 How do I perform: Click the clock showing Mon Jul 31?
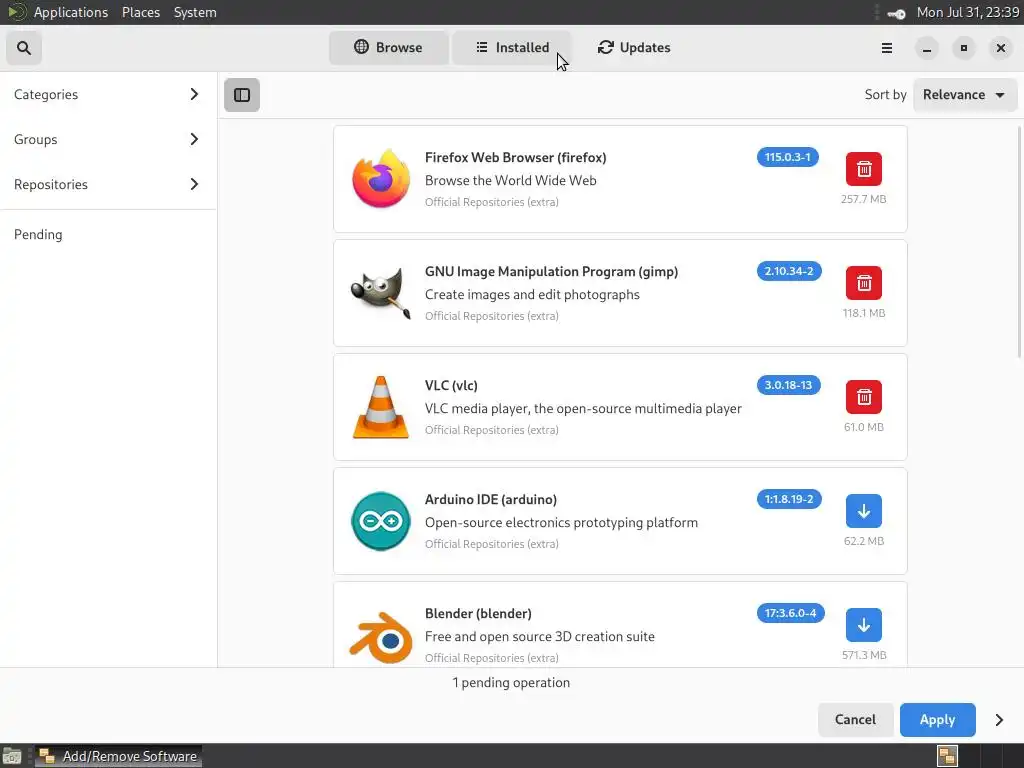point(967,12)
